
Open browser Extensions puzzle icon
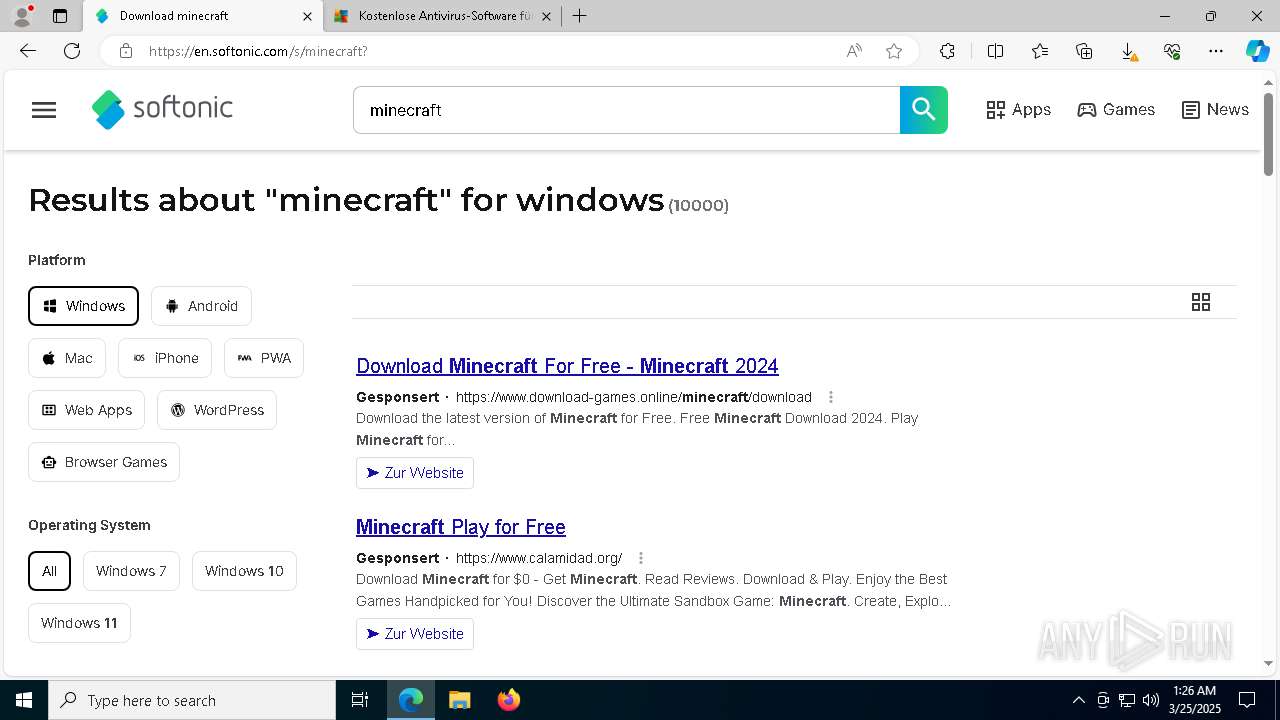(x=947, y=51)
